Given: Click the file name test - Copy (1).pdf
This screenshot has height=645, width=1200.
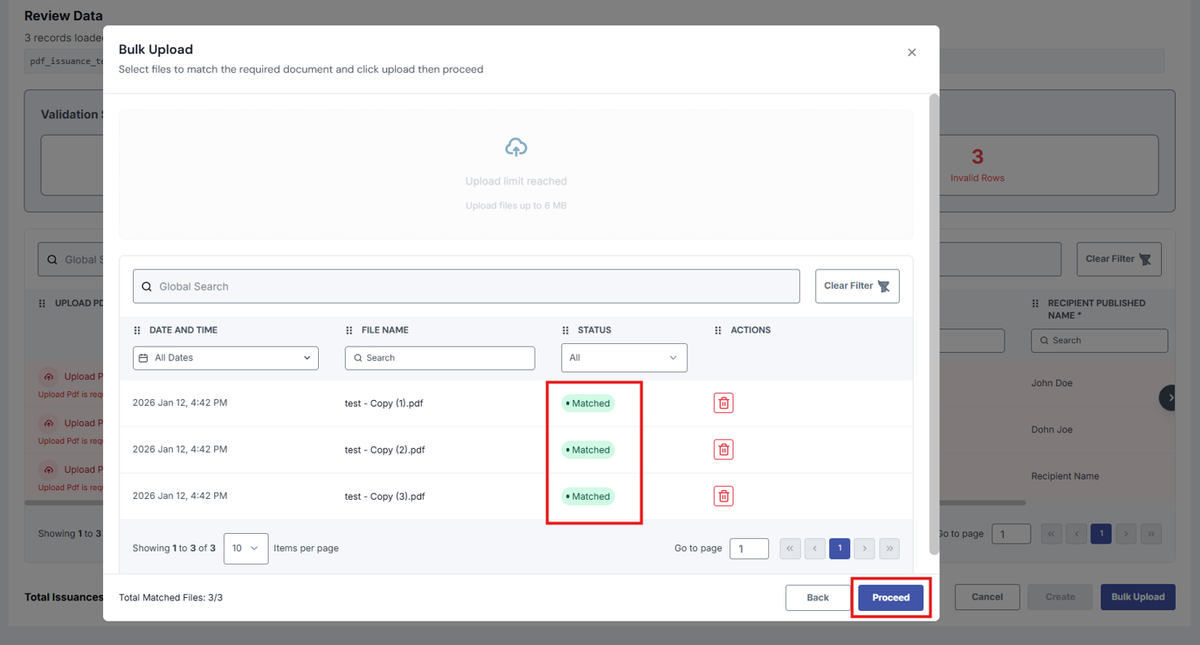Looking at the screenshot, I should (x=385, y=403).
